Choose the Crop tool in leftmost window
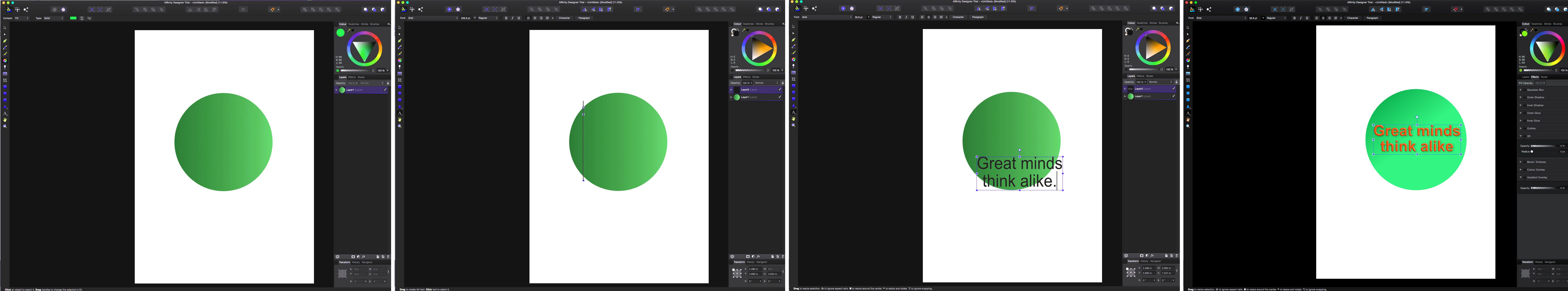The width and height of the screenshot is (1568, 291). [5, 80]
